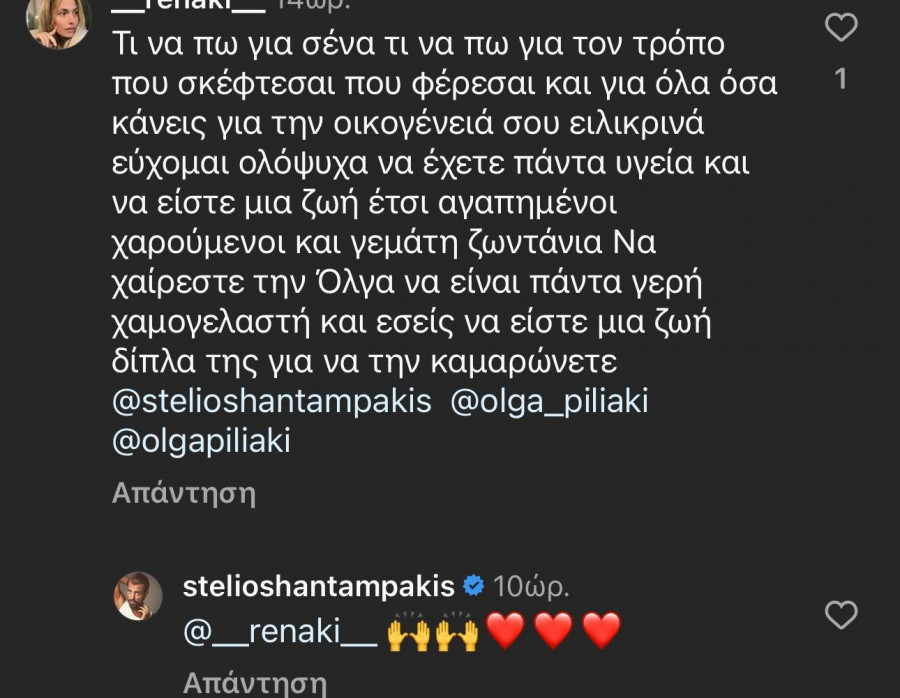Tap Απάντηση under the long comment

coord(184,492)
